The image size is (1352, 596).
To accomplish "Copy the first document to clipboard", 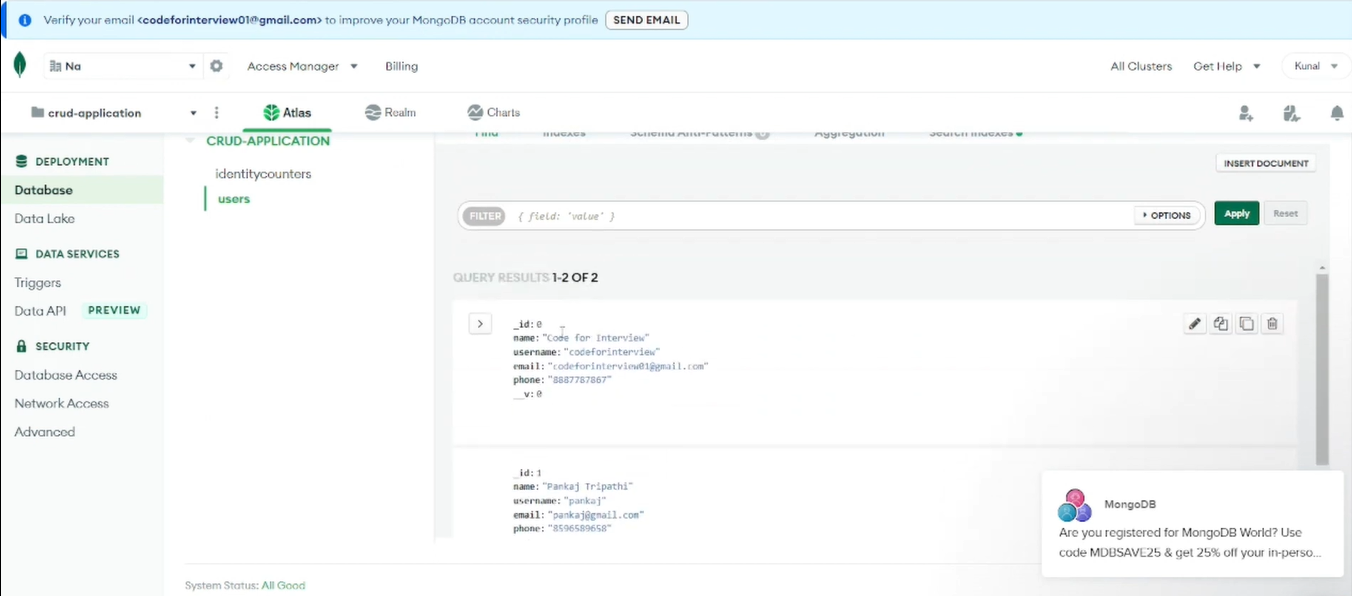I will pyautogui.click(x=1246, y=323).
